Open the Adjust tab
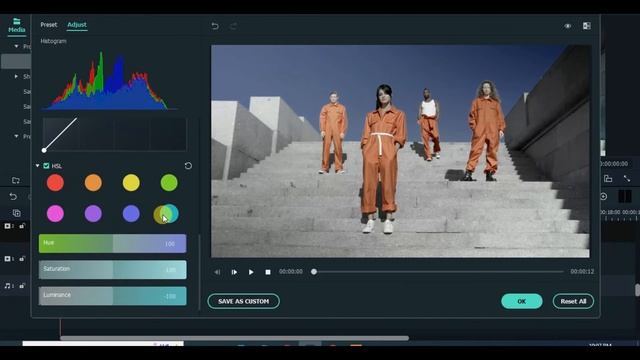The height and width of the screenshot is (360, 640). [x=77, y=25]
